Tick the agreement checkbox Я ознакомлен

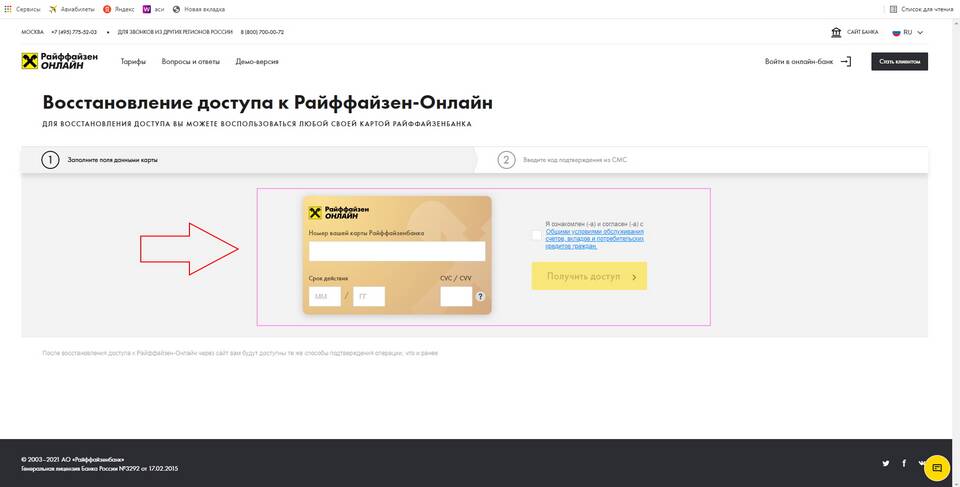537,235
